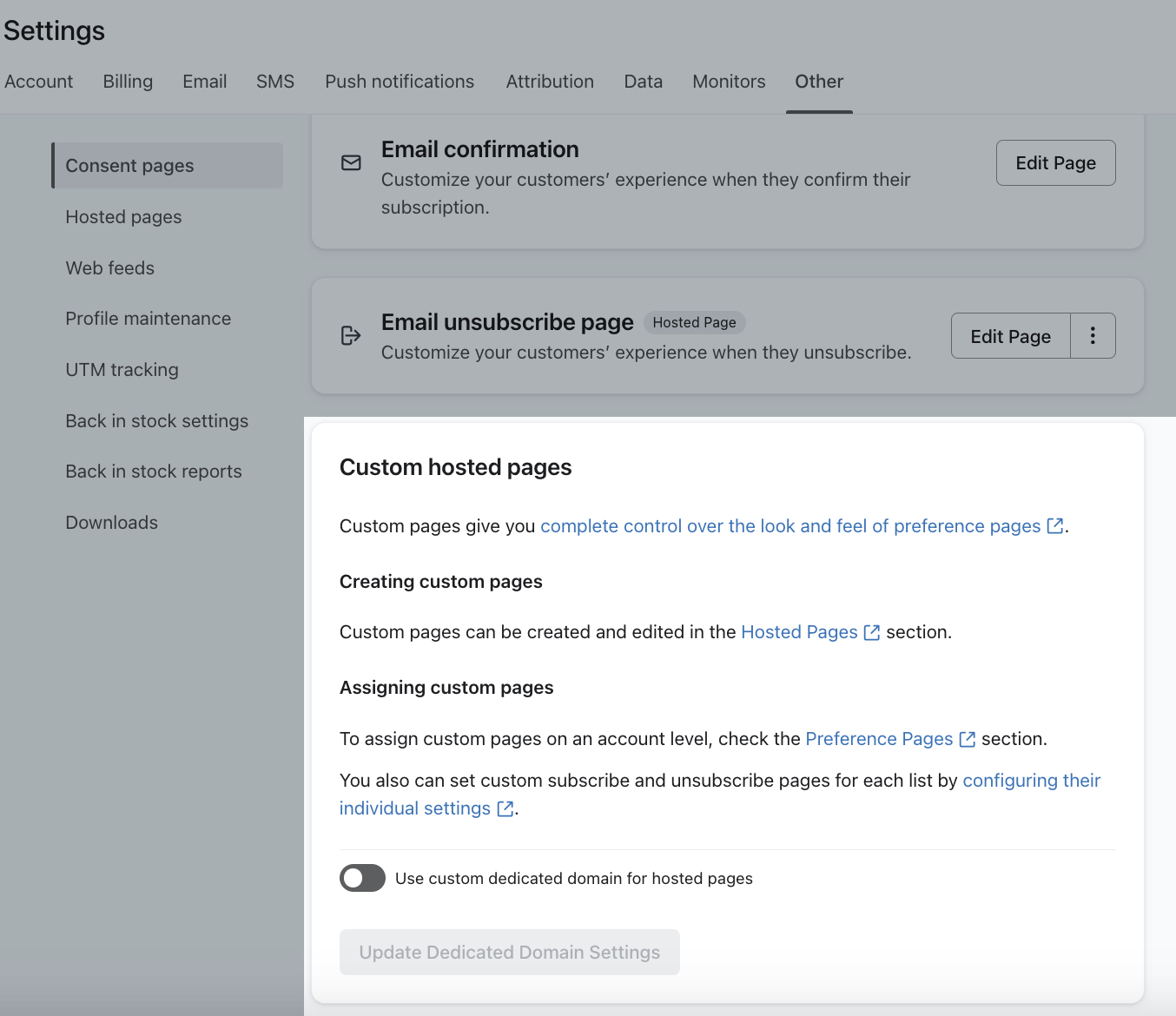Click Edit Page for Email unsubscribe page

click(x=1009, y=335)
